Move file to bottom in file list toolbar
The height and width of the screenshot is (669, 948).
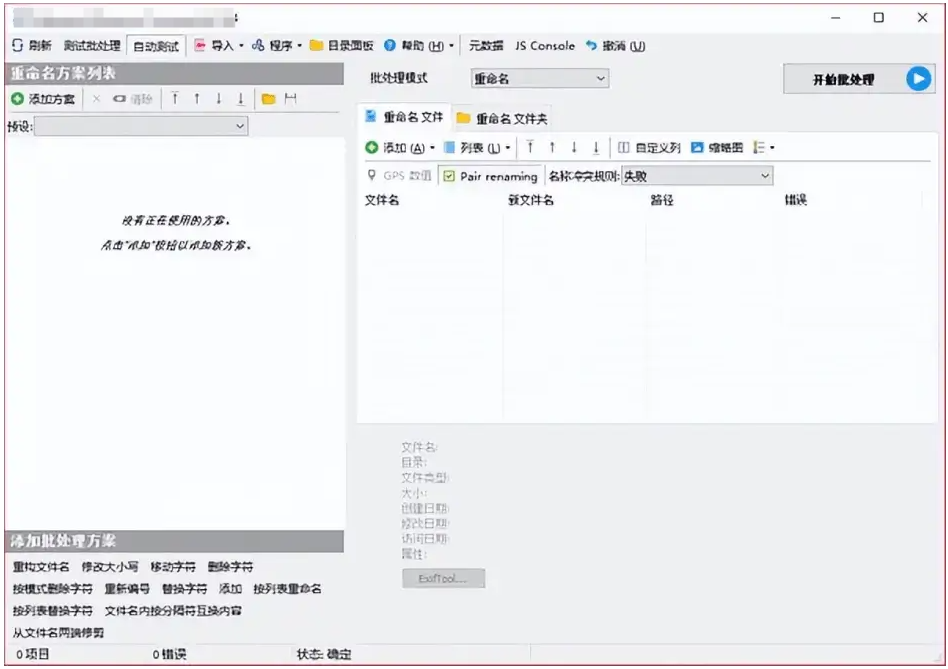click(596, 147)
